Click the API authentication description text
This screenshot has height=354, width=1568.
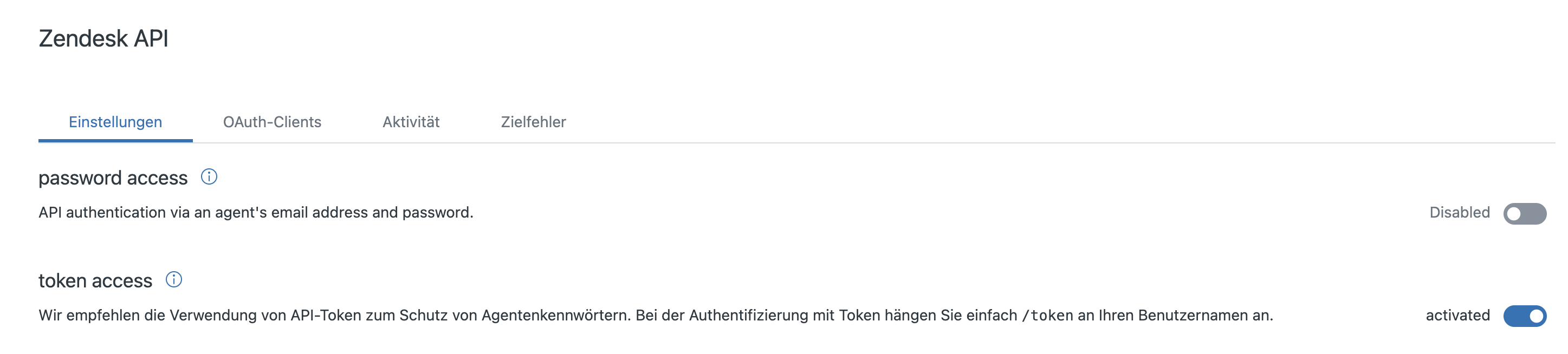point(256,212)
